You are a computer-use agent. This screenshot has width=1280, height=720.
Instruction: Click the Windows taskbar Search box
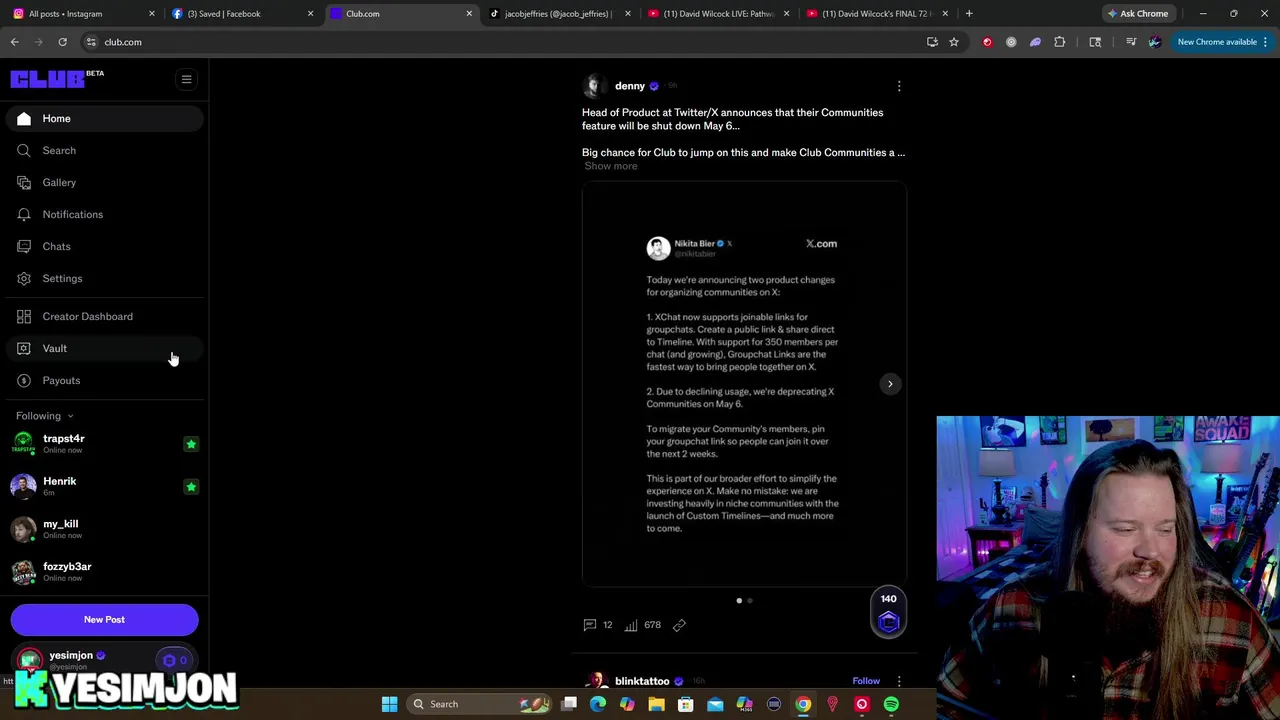(x=479, y=704)
